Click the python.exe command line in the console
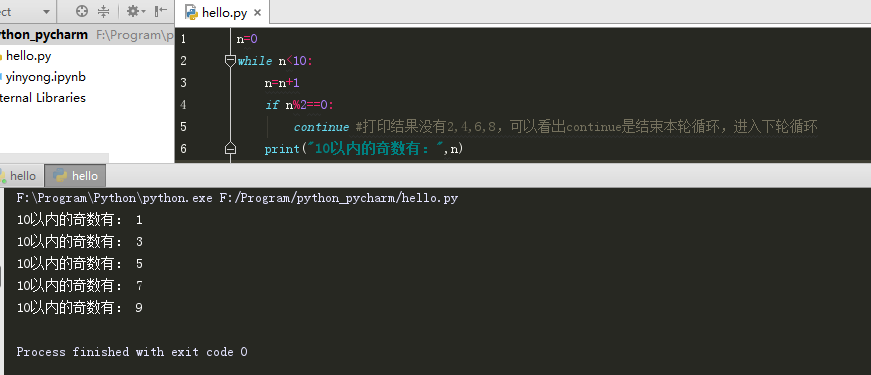This screenshot has height=375, width=871. coord(237,198)
